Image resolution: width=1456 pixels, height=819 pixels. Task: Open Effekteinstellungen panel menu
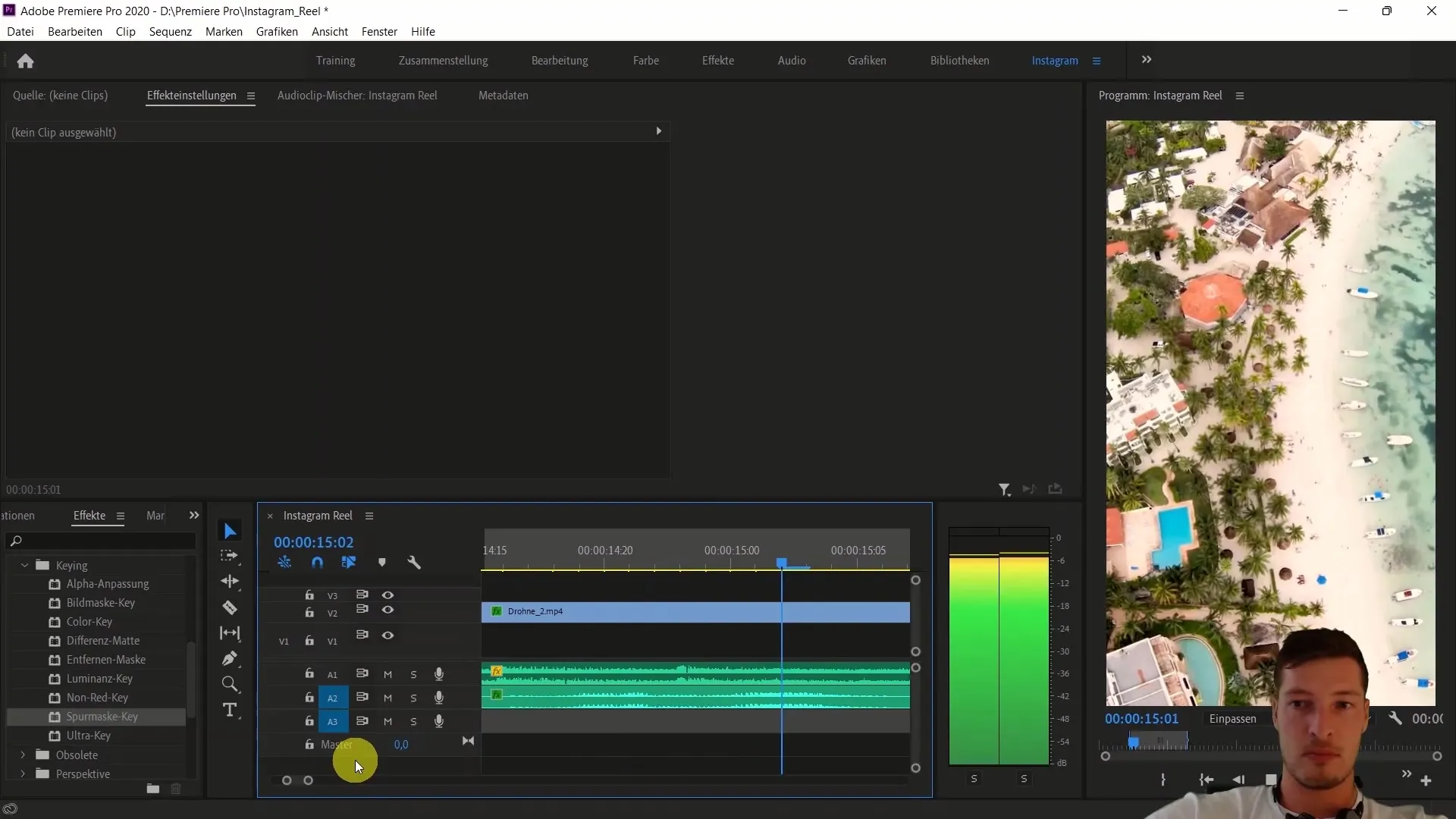250,96
